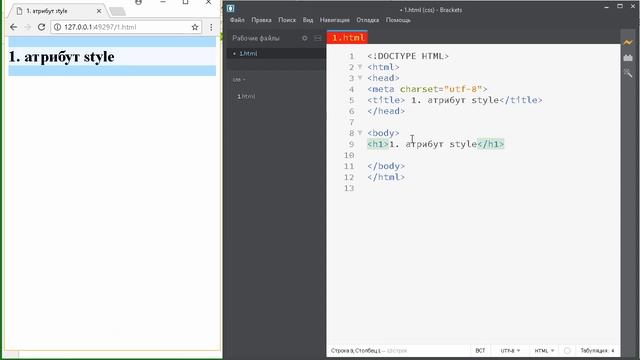Select the 1.html editor tab

tap(347, 38)
